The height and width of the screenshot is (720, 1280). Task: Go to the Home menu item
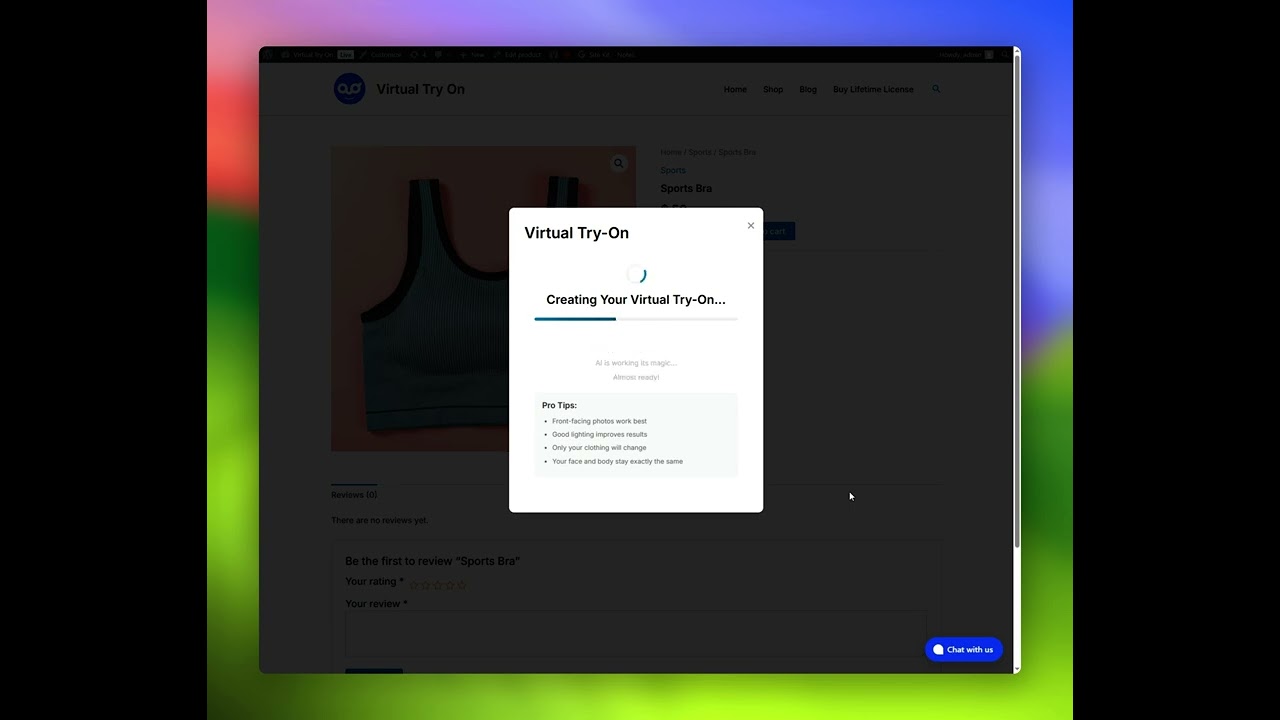point(735,89)
